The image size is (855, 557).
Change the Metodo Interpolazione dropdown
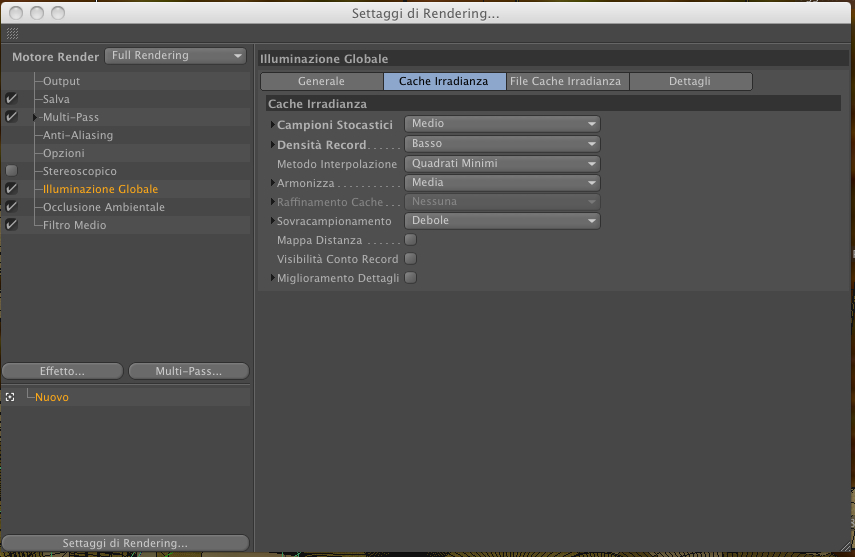click(502, 164)
